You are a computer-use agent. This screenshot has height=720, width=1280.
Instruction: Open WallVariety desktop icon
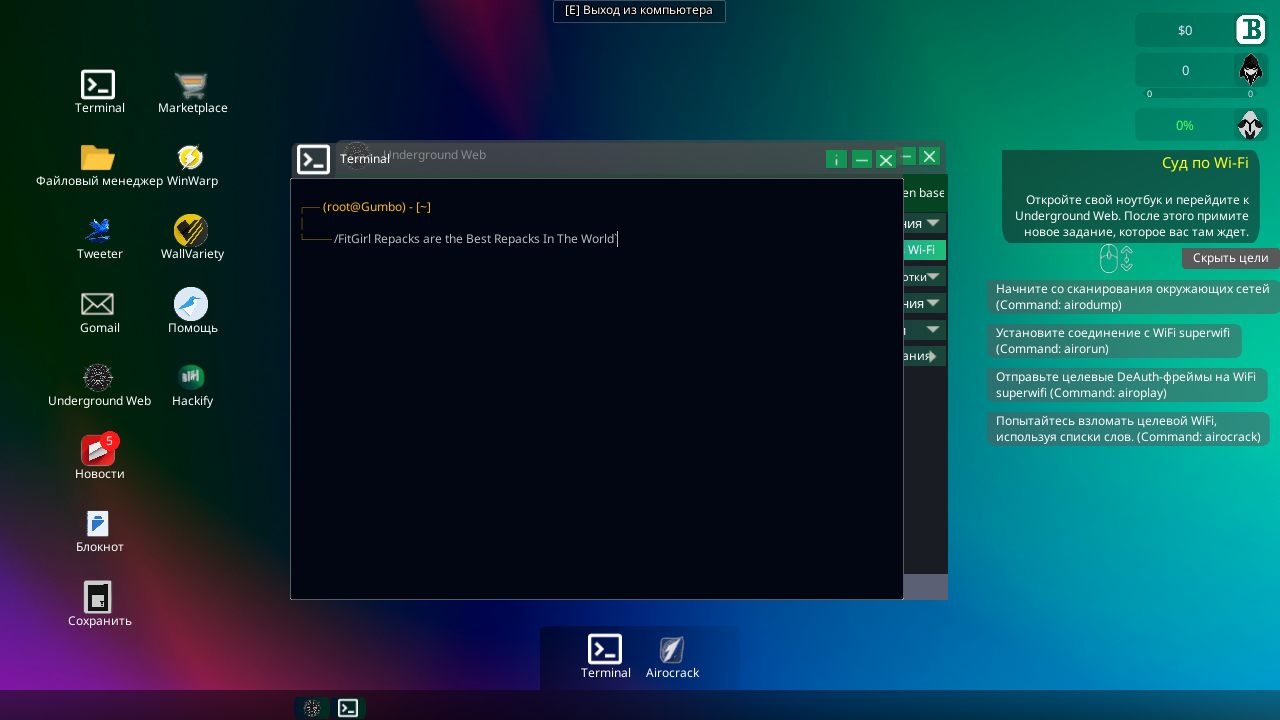[190, 231]
